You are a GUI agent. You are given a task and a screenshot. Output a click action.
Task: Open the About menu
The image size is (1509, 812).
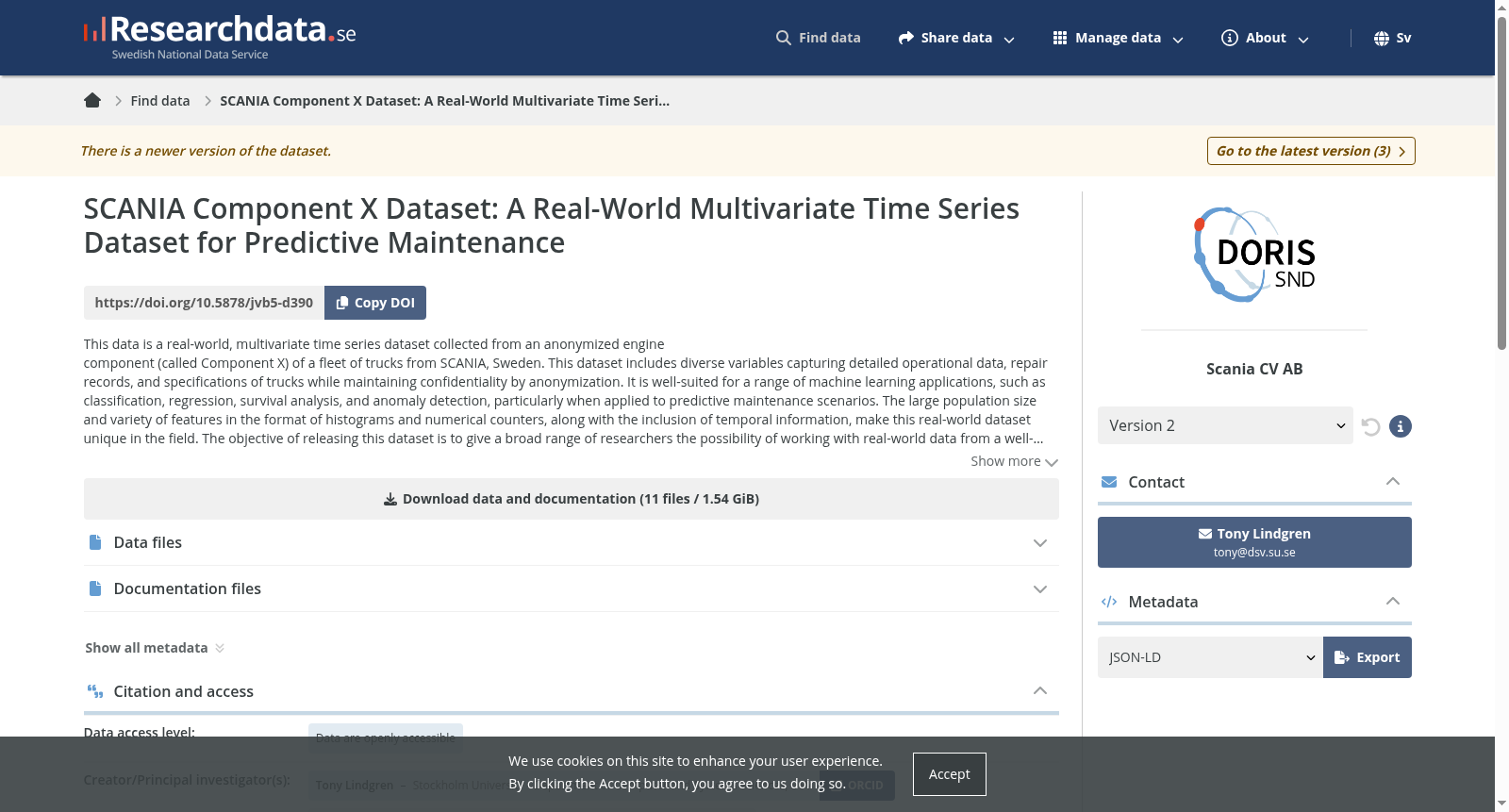[1266, 38]
